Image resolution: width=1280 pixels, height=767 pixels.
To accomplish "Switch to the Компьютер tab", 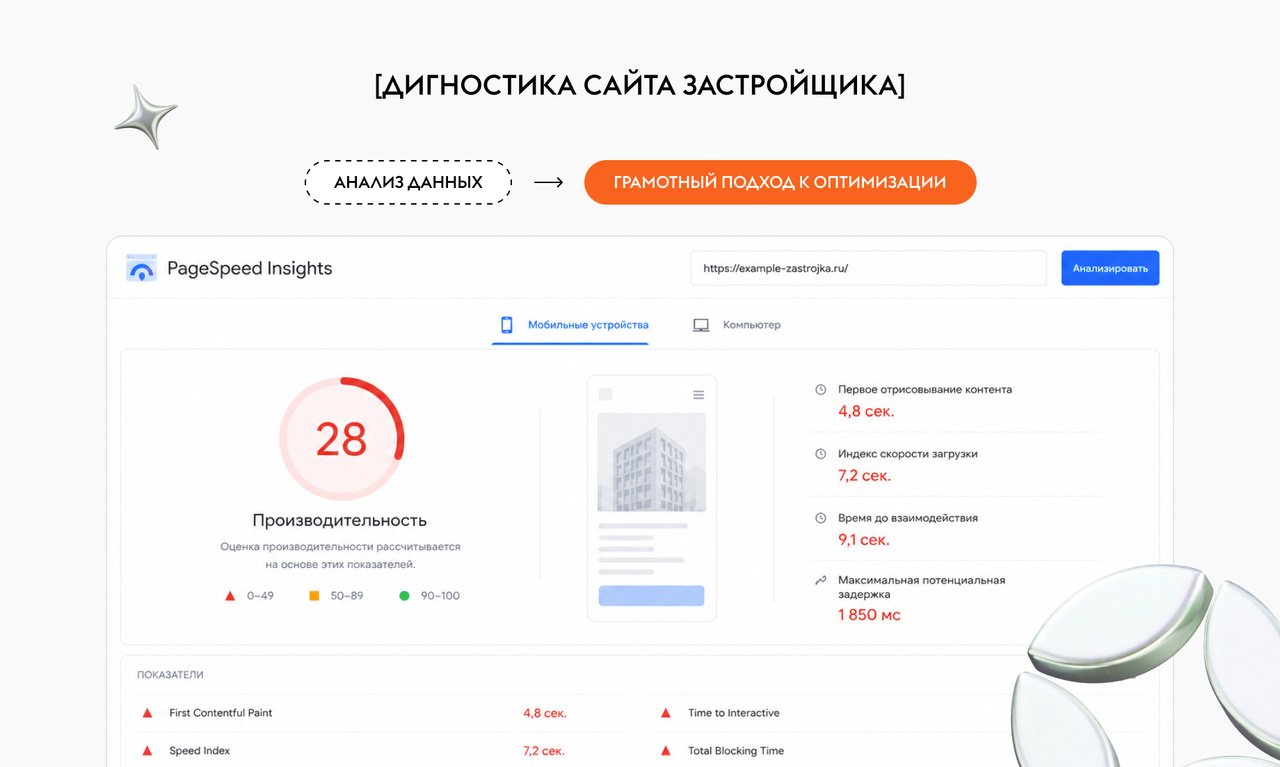I will pos(737,325).
